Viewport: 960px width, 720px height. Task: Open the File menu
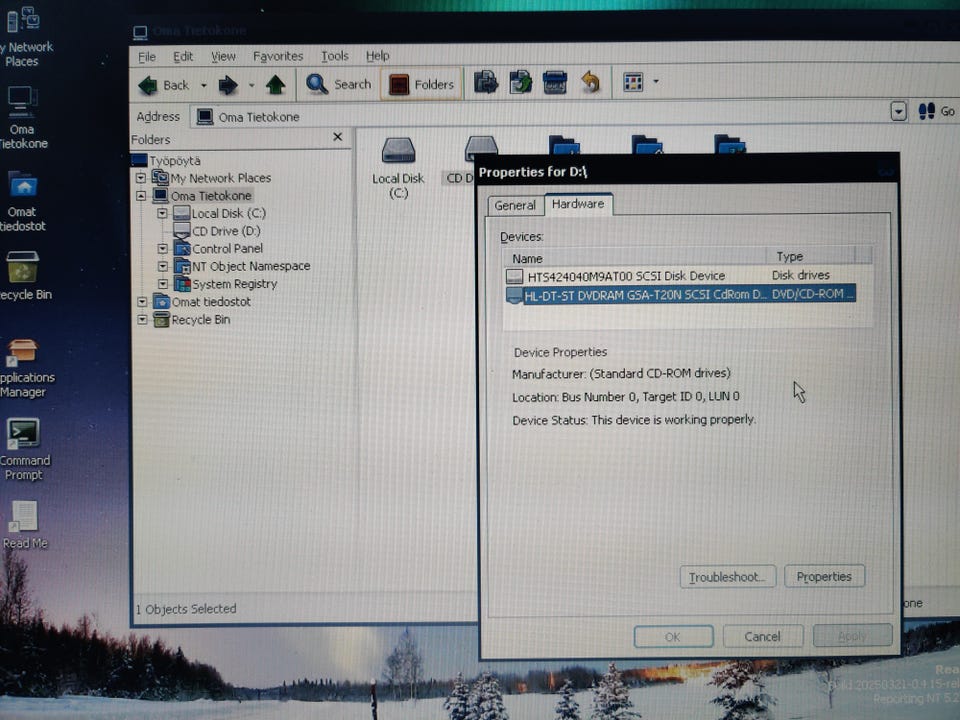[x=147, y=57]
